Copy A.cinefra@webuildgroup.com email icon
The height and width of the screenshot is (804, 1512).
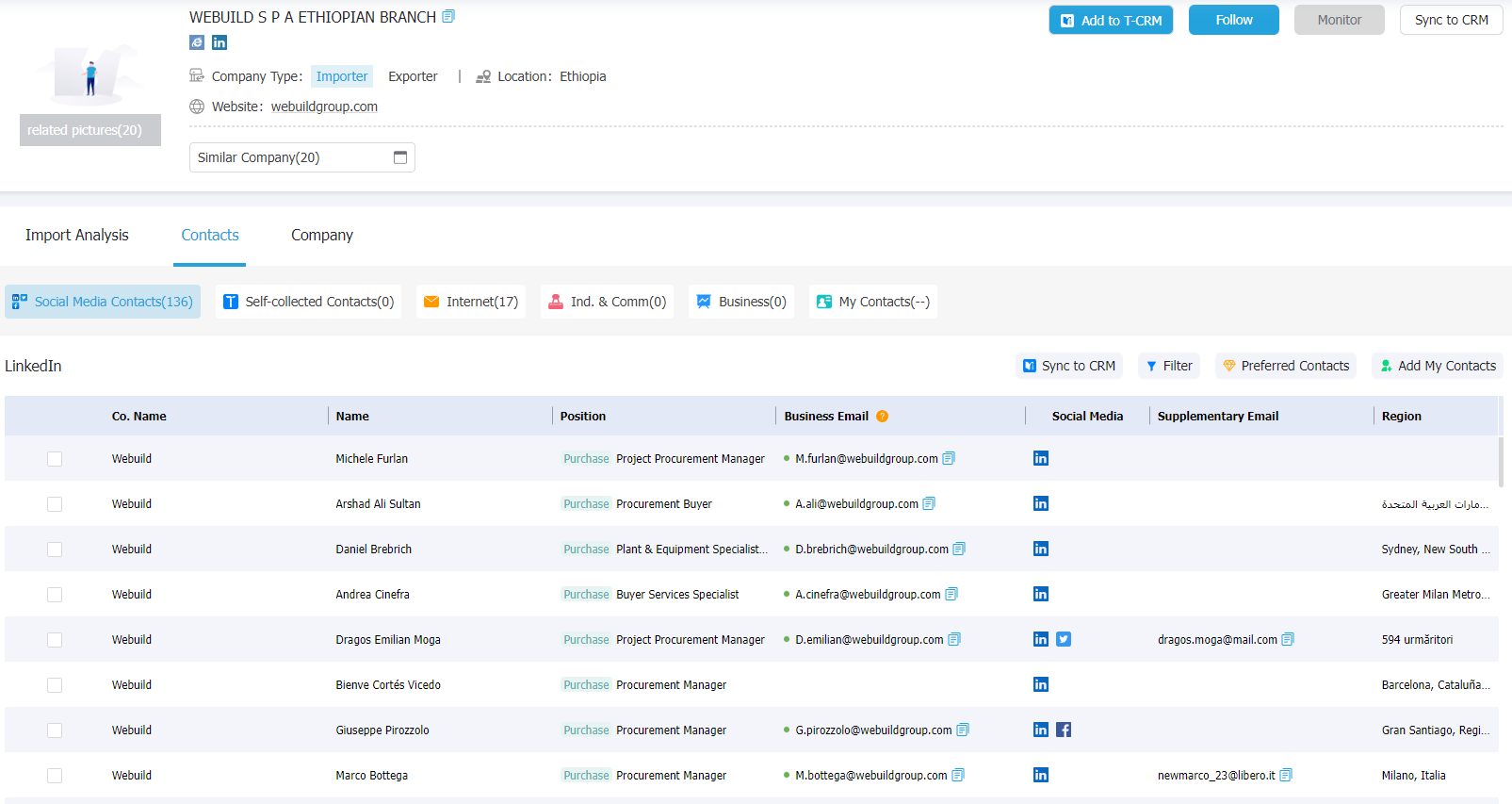(x=951, y=594)
